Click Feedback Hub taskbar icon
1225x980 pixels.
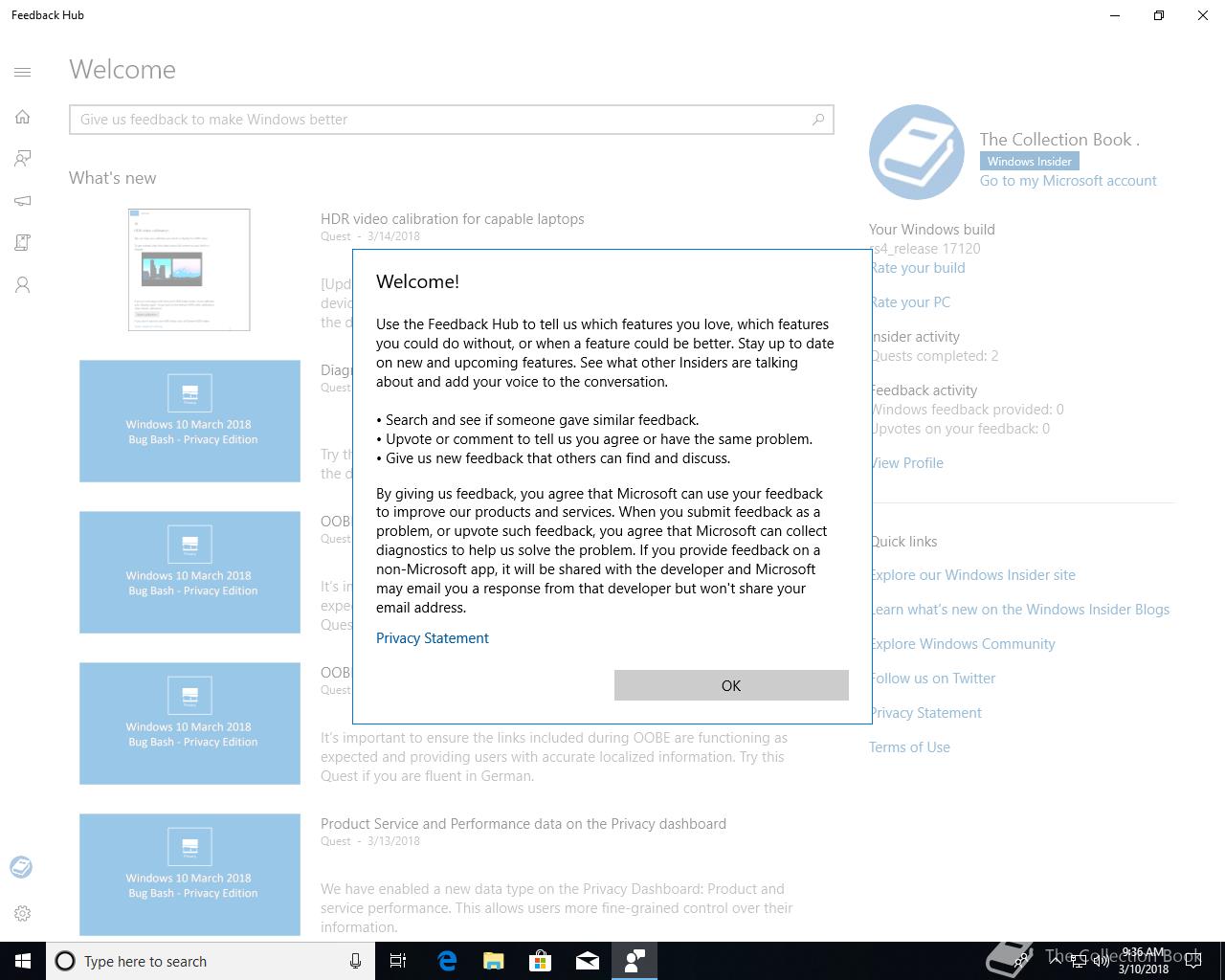635,961
